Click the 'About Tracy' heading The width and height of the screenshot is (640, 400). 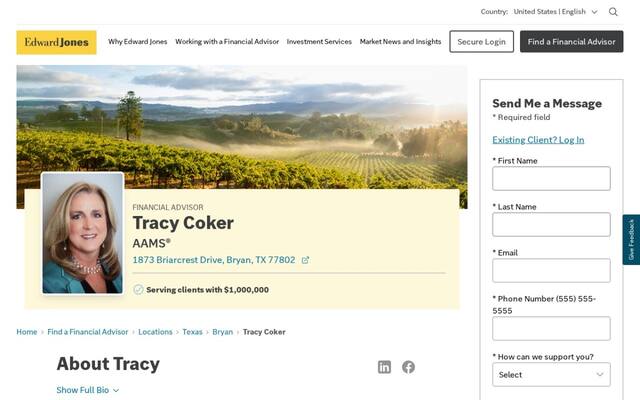point(108,364)
